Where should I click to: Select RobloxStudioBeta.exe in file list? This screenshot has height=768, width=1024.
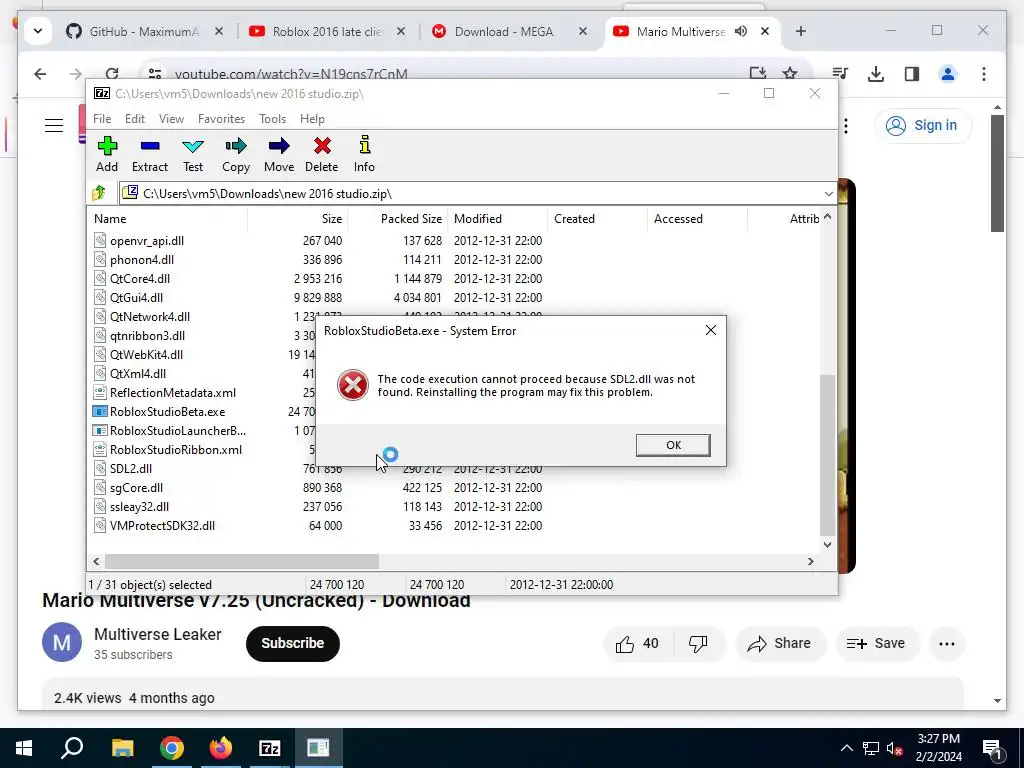(x=167, y=412)
